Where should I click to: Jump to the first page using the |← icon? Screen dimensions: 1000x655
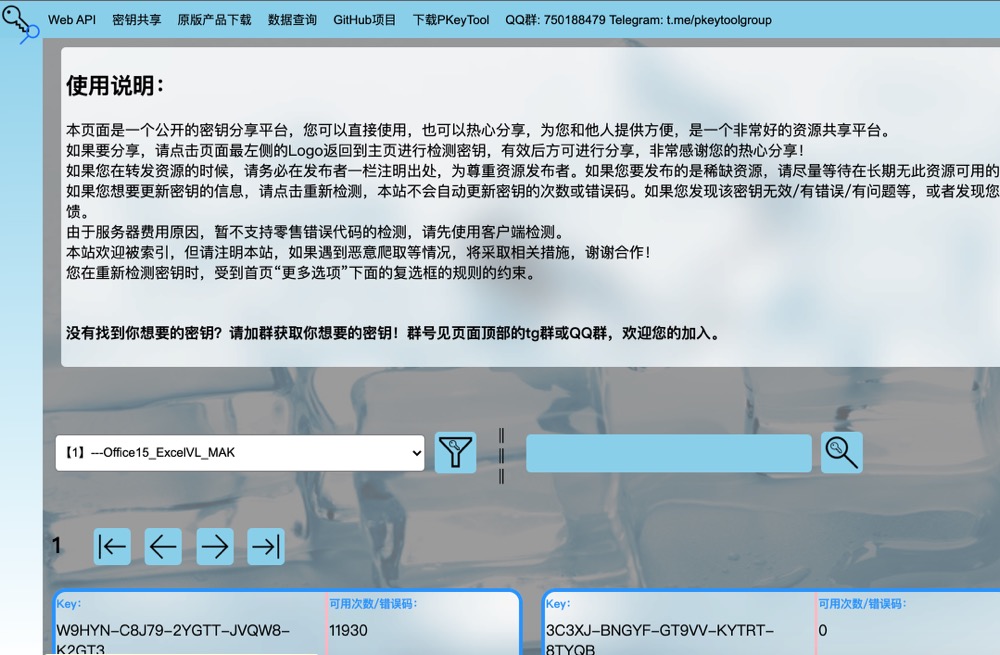coord(111,546)
